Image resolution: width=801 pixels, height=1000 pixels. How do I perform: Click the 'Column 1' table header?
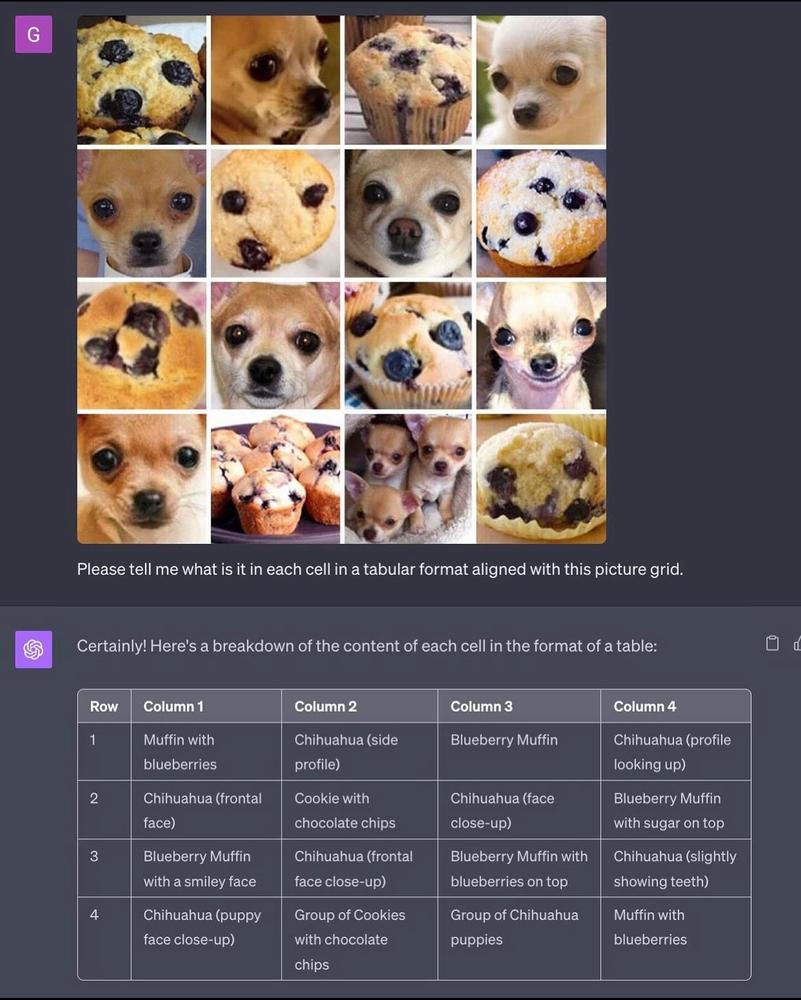click(206, 706)
